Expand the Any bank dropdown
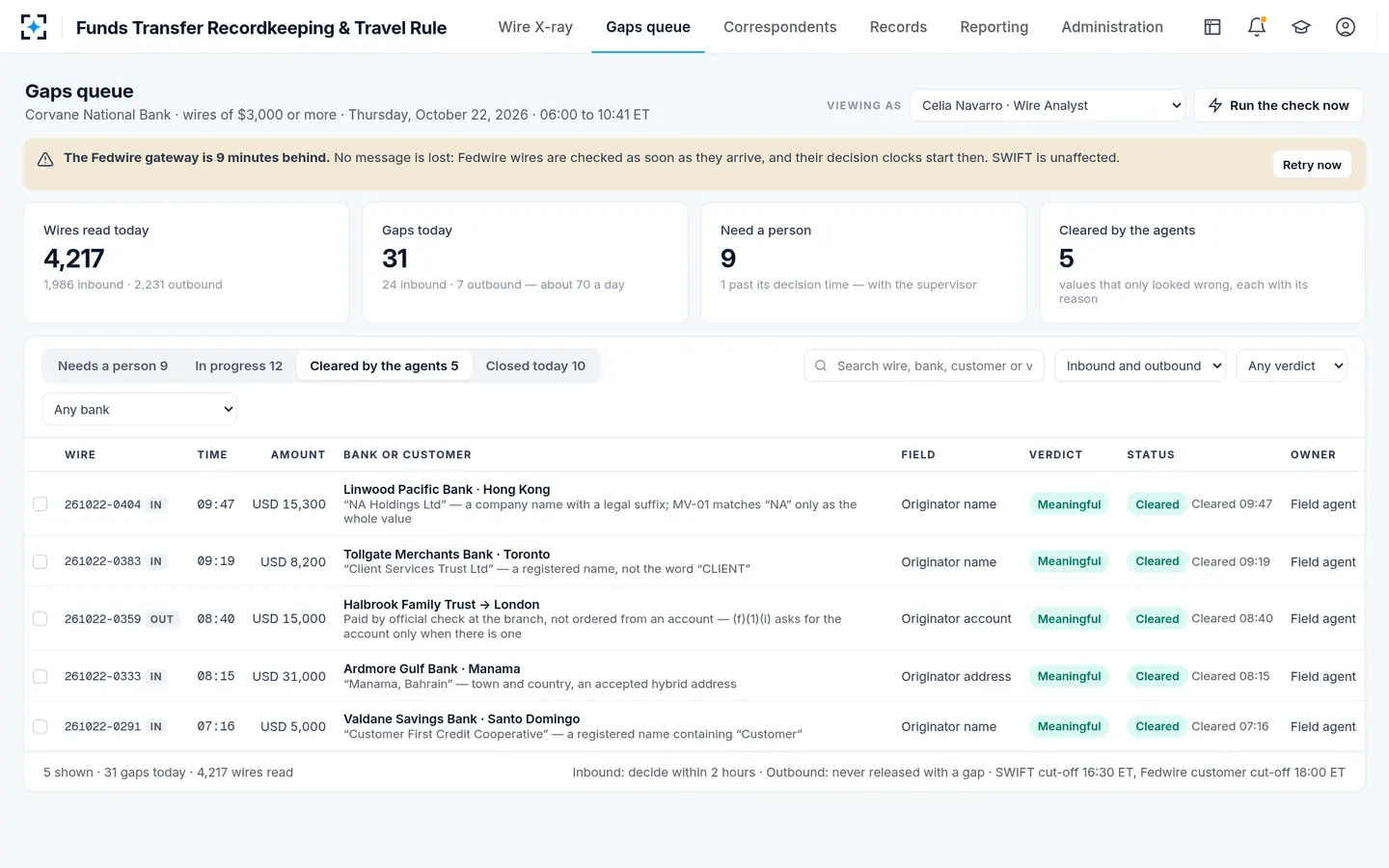This screenshot has height=868, width=1389. click(140, 409)
